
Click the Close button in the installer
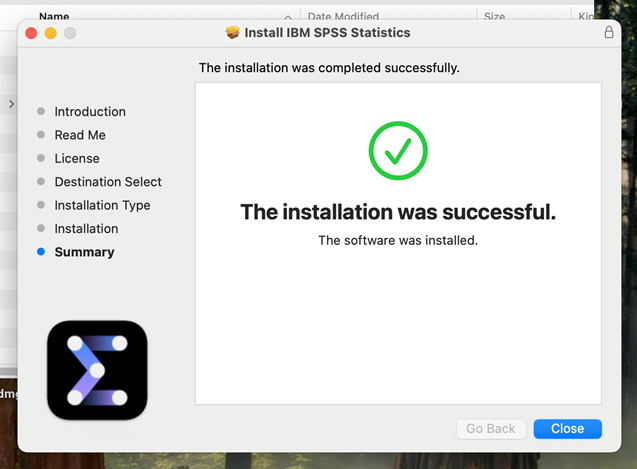click(567, 429)
